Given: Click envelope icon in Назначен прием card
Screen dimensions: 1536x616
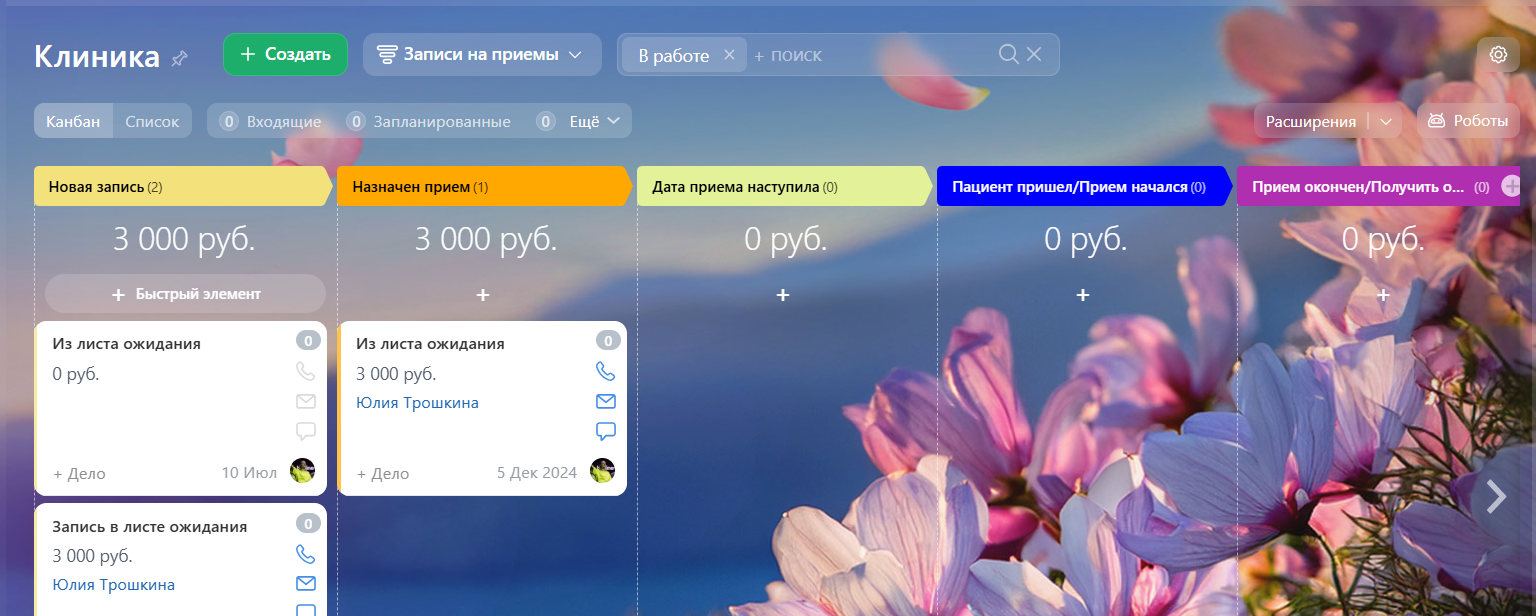Looking at the screenshot, I should pos(605,401).
